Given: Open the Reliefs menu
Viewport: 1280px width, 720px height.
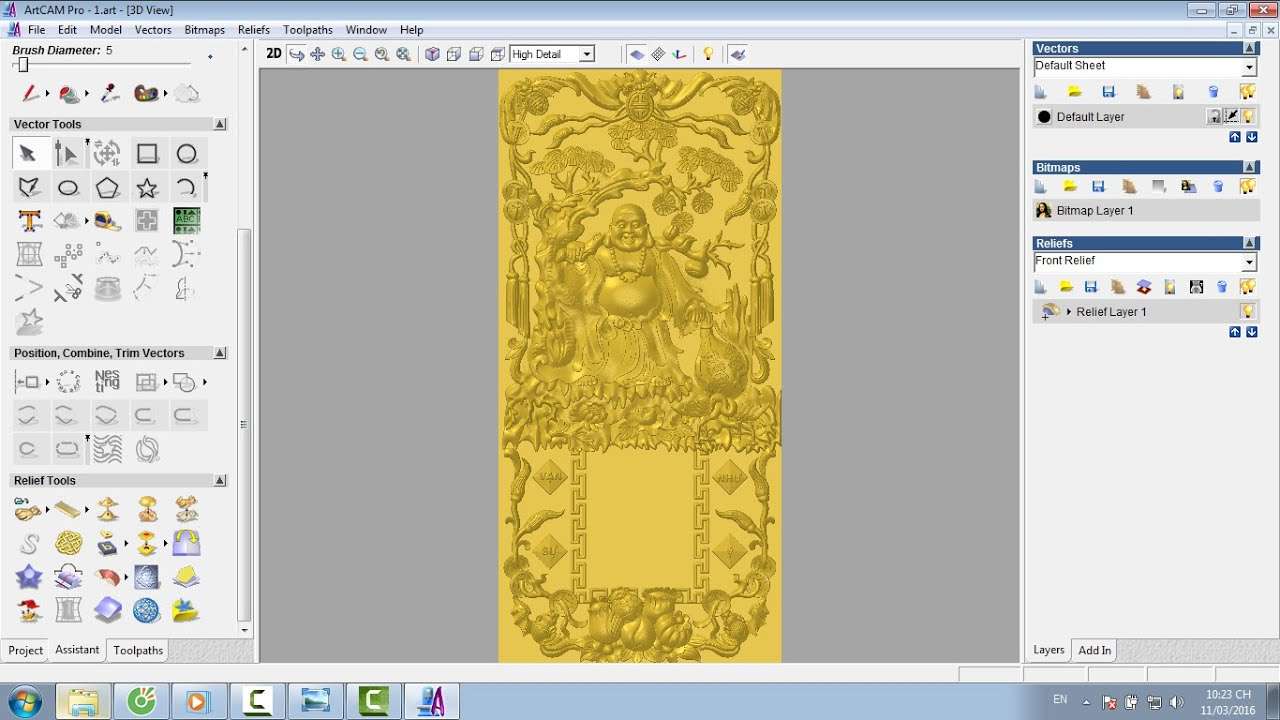Looking at the screenshot, I should pos(254,30).
